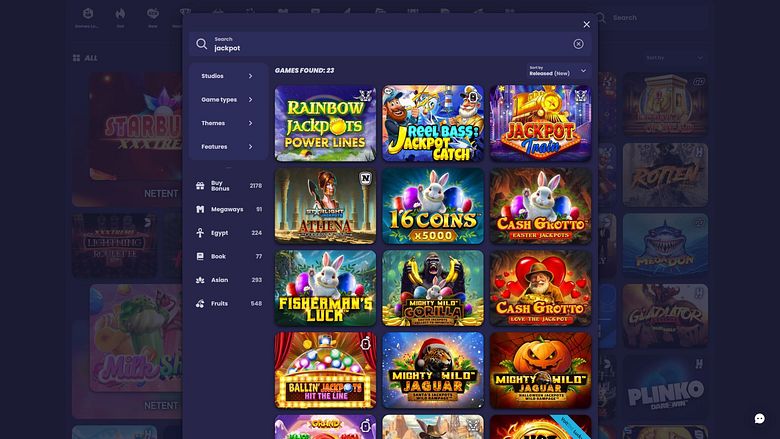Close the search dialog

(x=586, y=24)
